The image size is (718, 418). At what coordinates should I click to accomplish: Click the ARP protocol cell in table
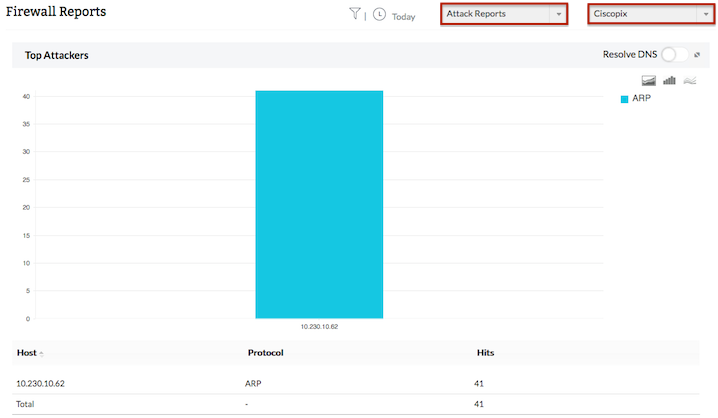point(253,384)
